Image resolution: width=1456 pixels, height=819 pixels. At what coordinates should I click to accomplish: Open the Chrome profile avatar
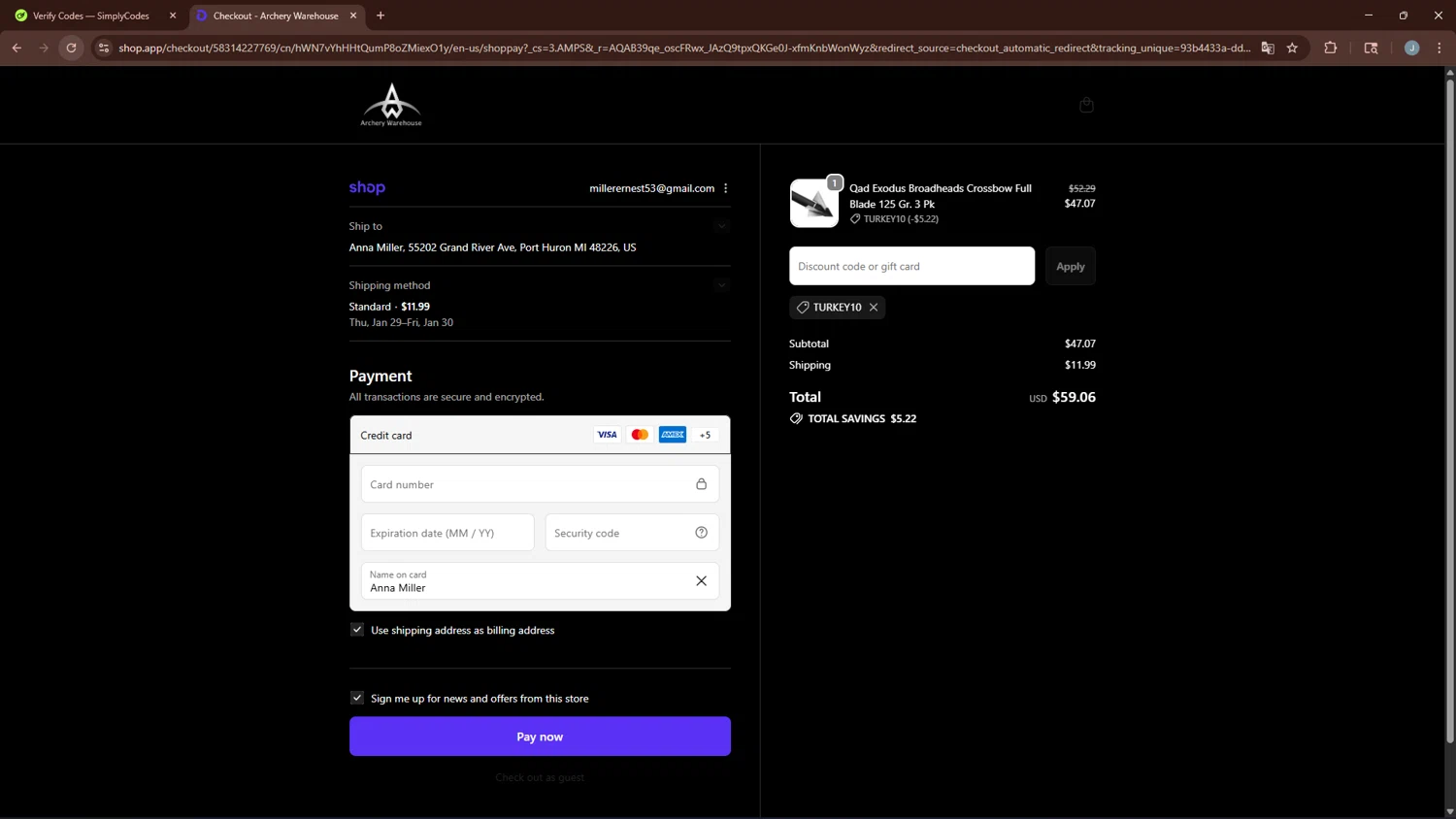click(1411, 48)
